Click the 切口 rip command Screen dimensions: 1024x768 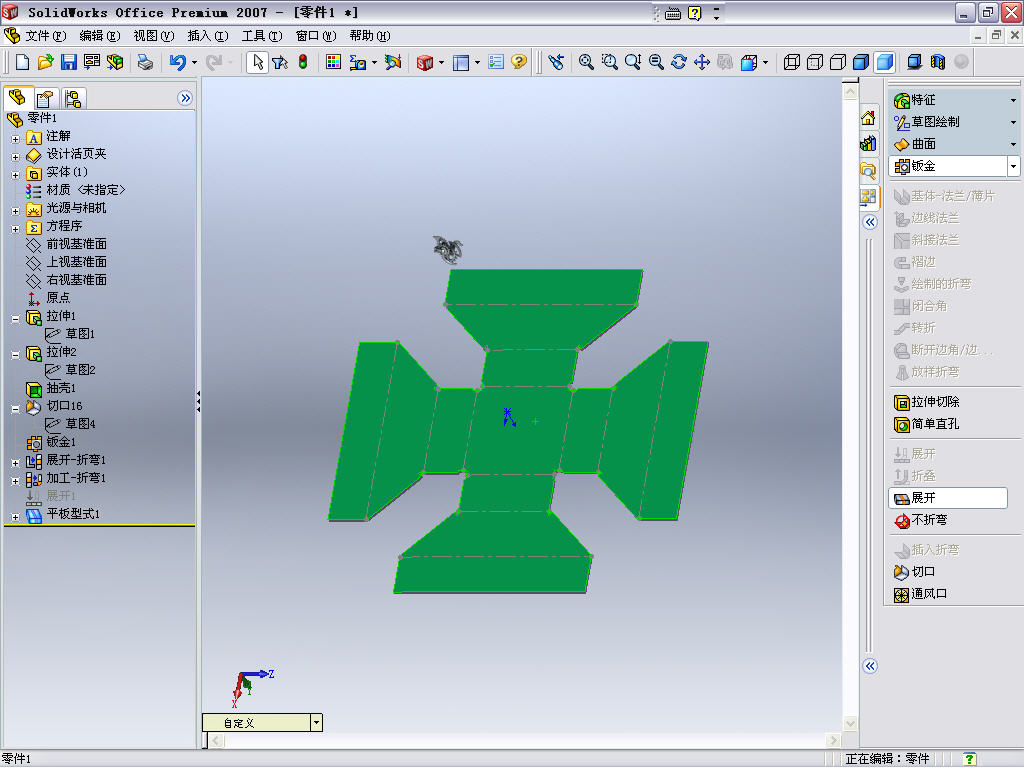click(914, 572)
